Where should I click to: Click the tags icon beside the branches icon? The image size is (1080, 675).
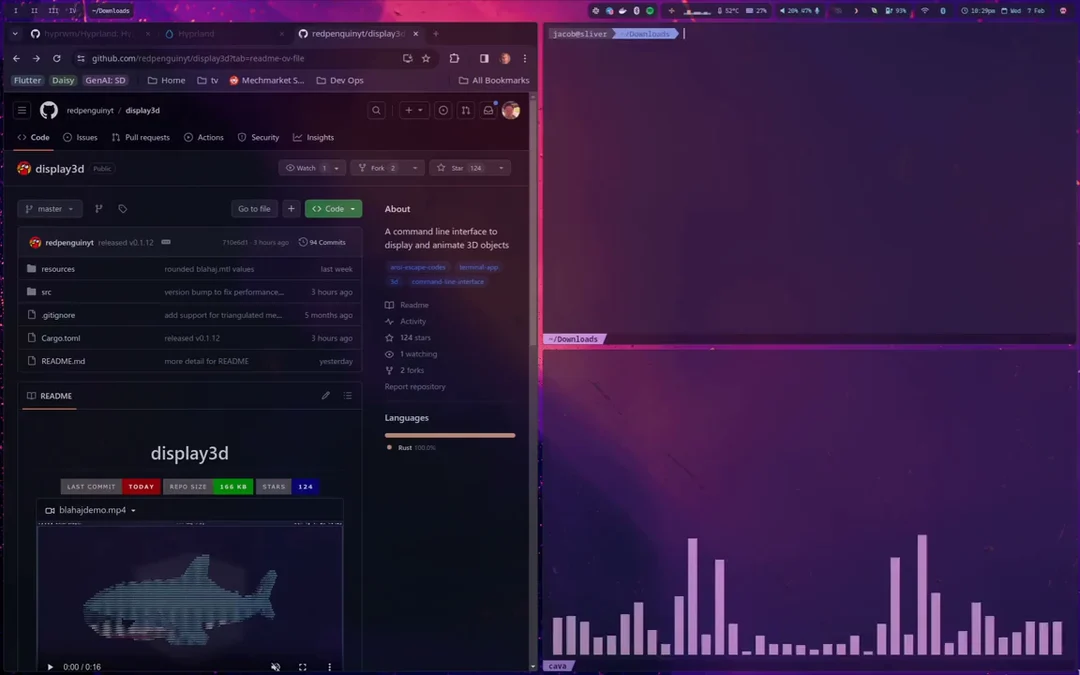(x=122, y=208)
